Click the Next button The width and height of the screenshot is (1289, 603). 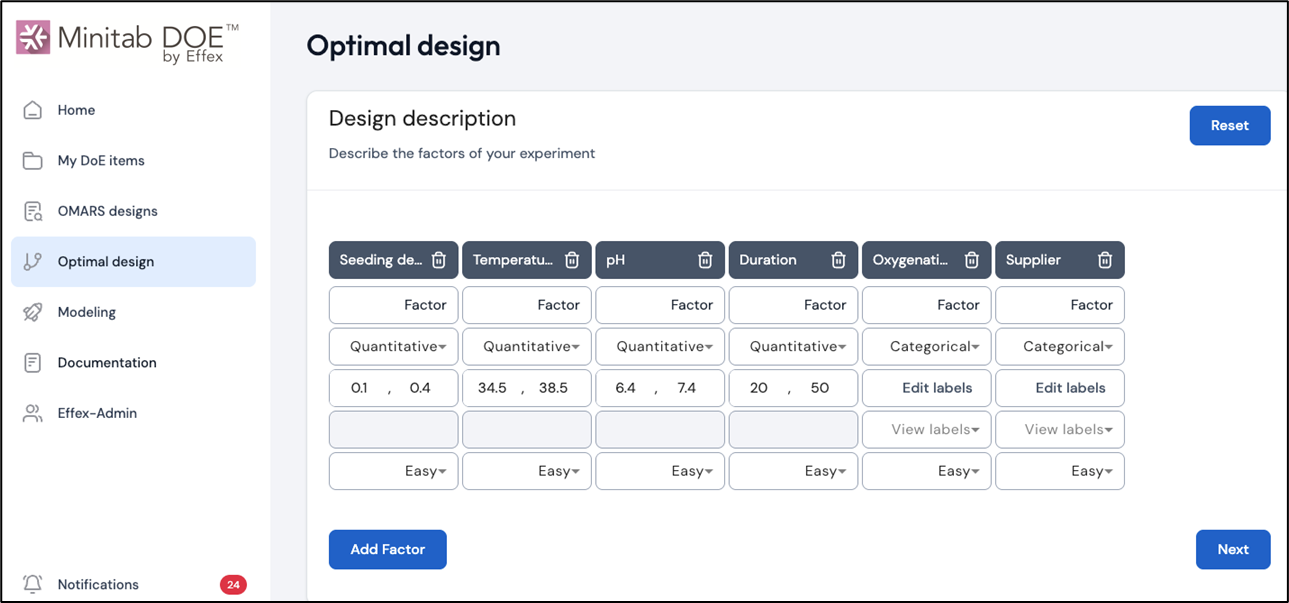coord(1233,549)
